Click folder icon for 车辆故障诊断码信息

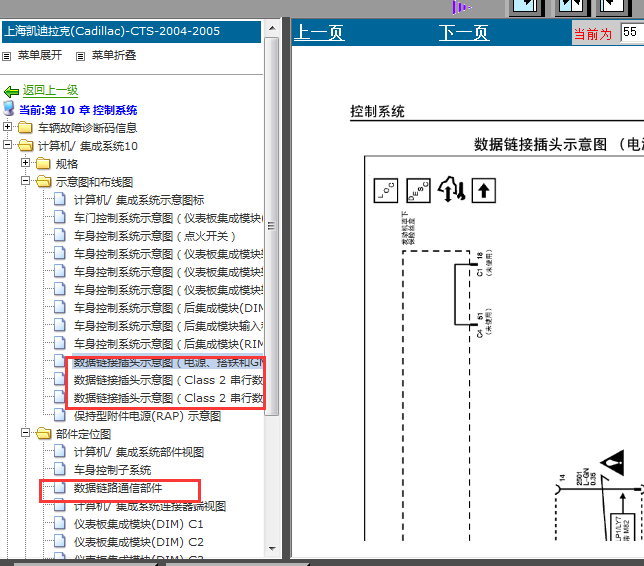coord(25,127)
